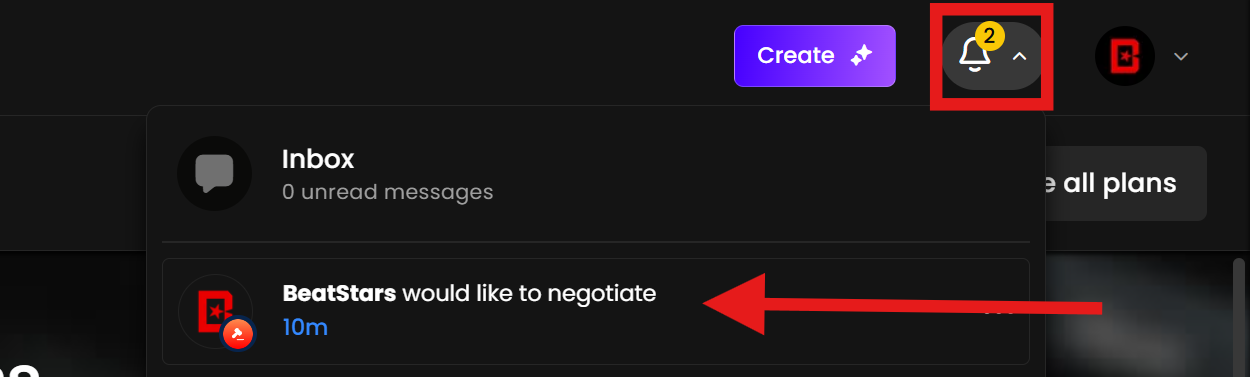
Task: Click the vertical scrollbar on right
Action: pyautogui.click(x=1240, y=316)
